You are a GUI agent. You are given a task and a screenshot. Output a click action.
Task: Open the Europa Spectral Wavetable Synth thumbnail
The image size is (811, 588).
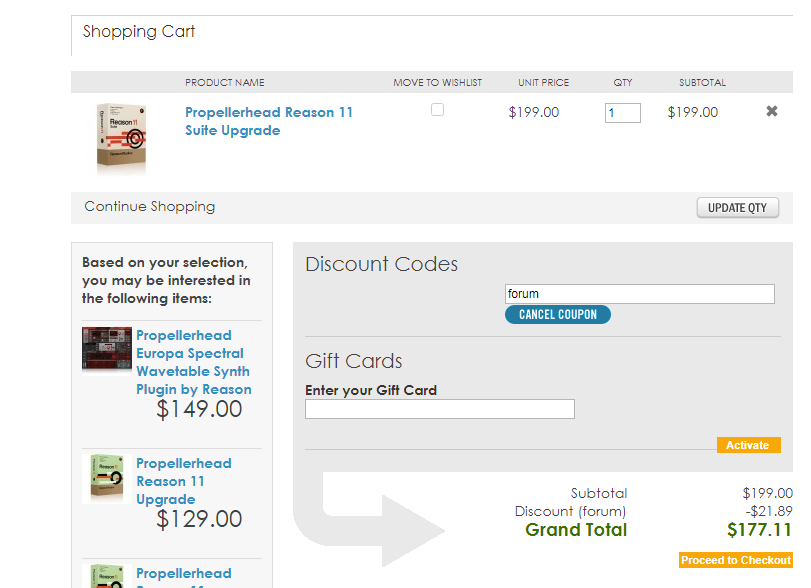[x=107, y=349]
